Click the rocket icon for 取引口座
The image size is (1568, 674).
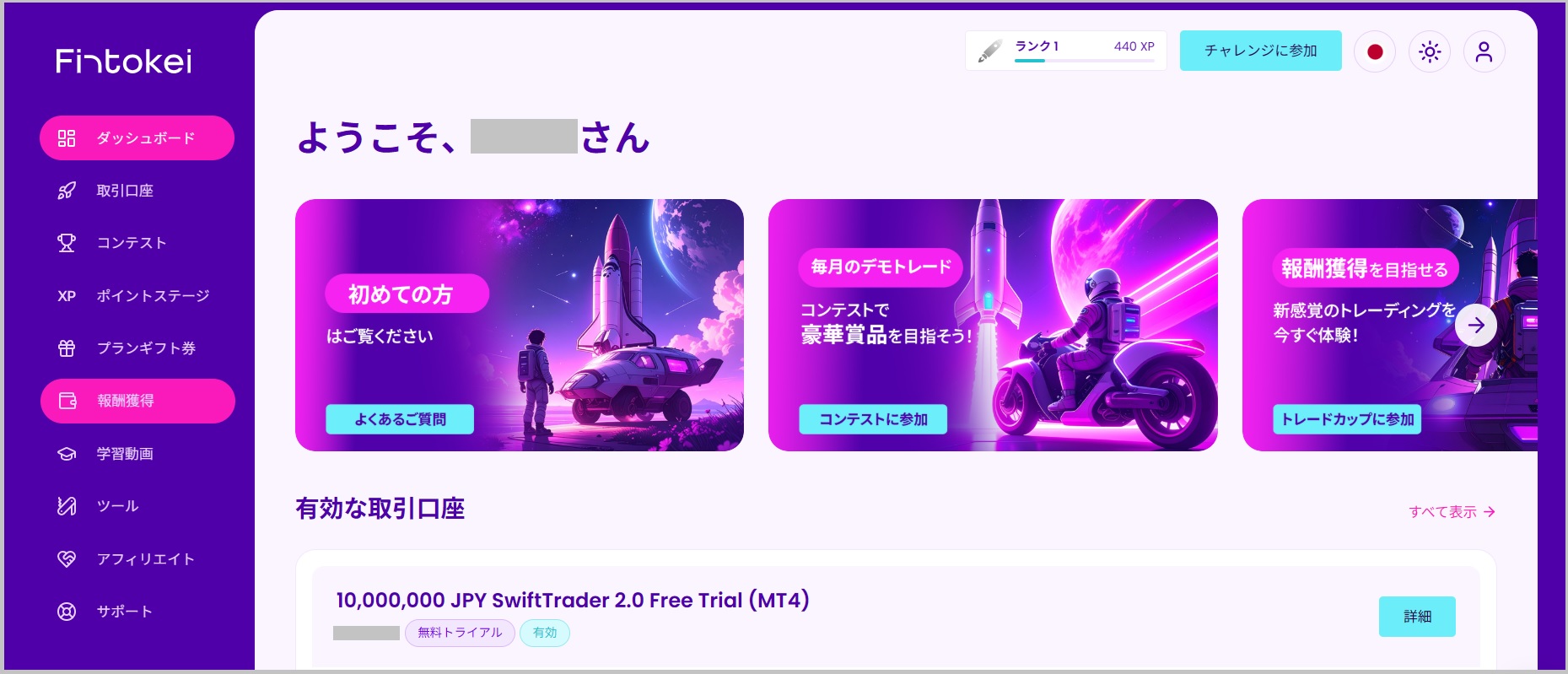[x=67, y=191]
